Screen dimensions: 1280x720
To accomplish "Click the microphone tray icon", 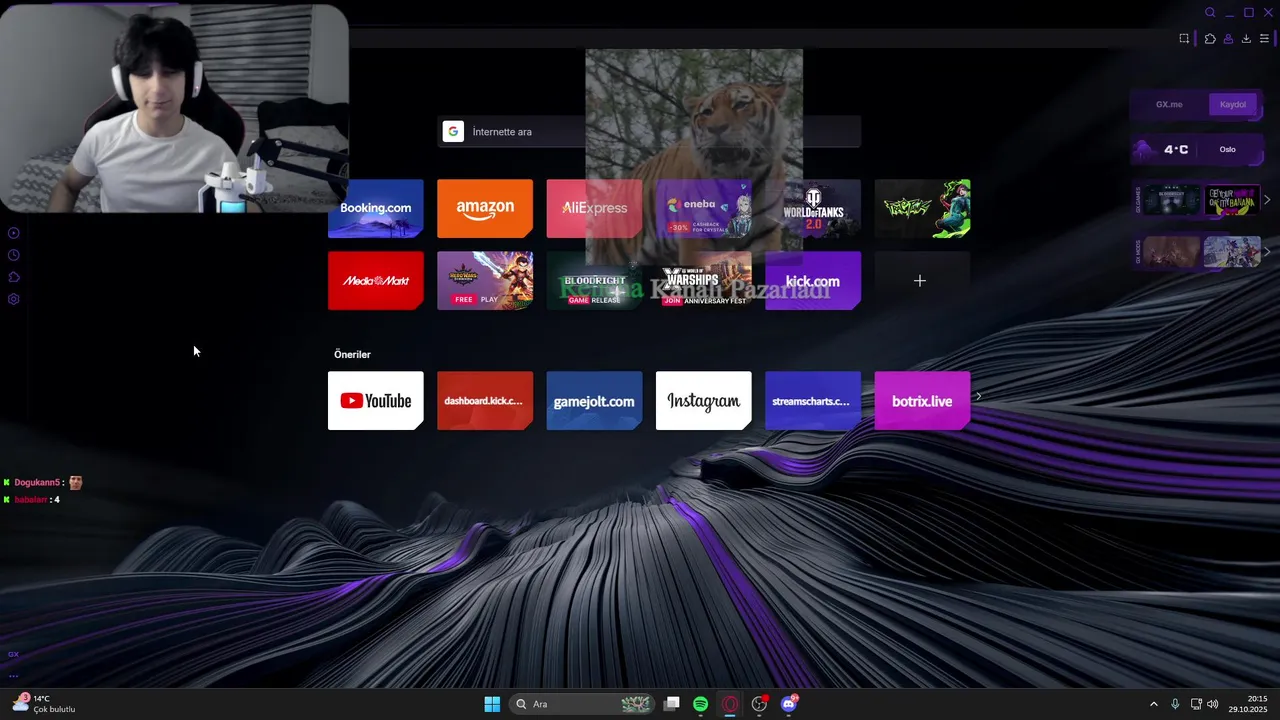I will pyautogui.click(x=1175, y=704).
